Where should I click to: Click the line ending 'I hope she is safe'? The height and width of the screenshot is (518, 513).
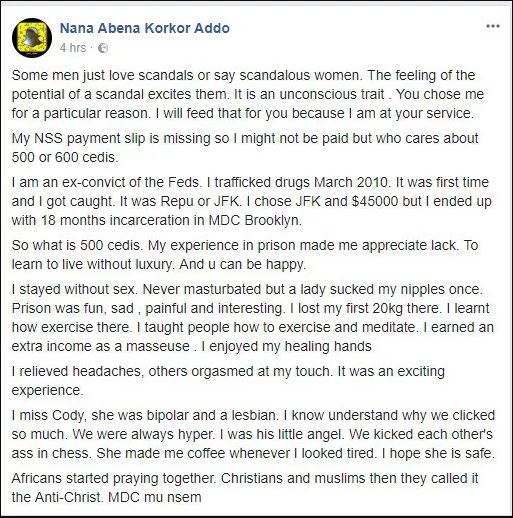point(253,453)
